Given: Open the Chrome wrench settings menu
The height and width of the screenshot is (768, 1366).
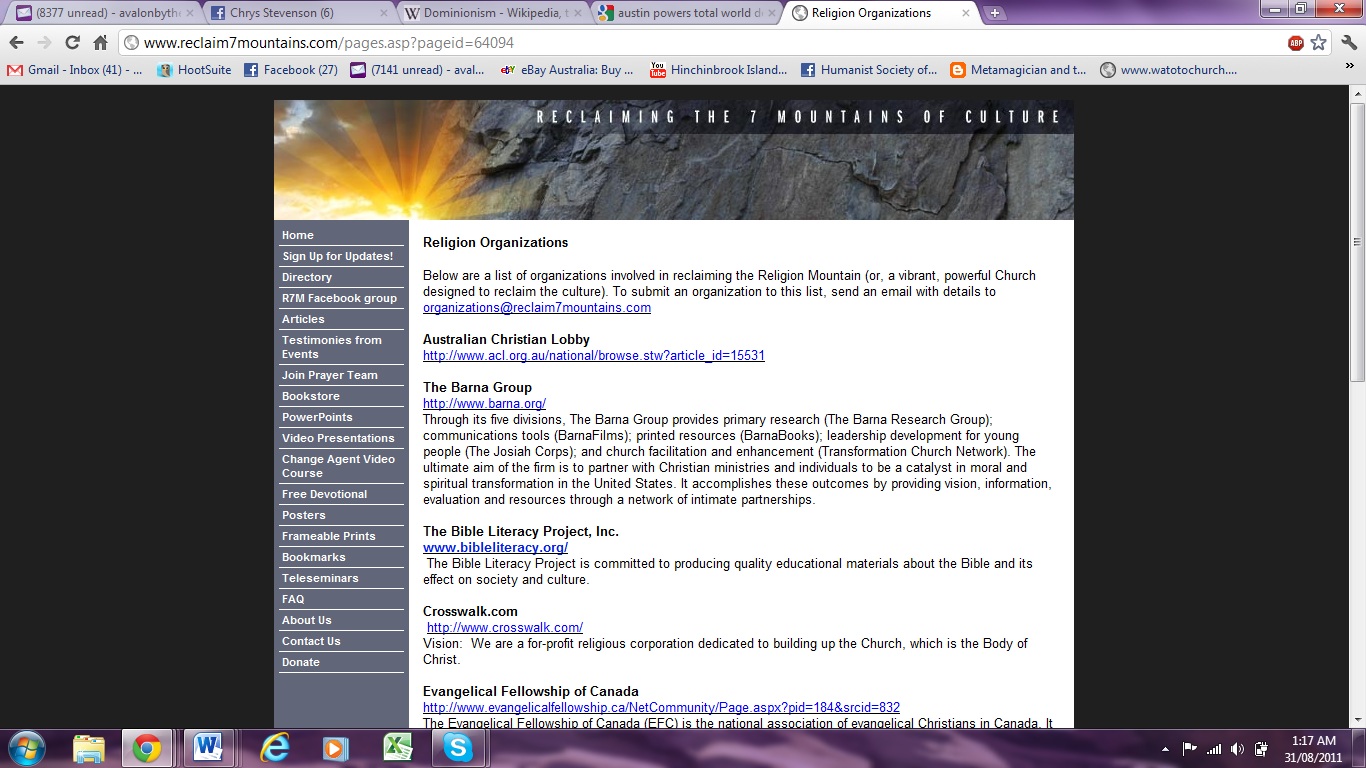Looking at the screenshot, I should [x=1348, y=43].
